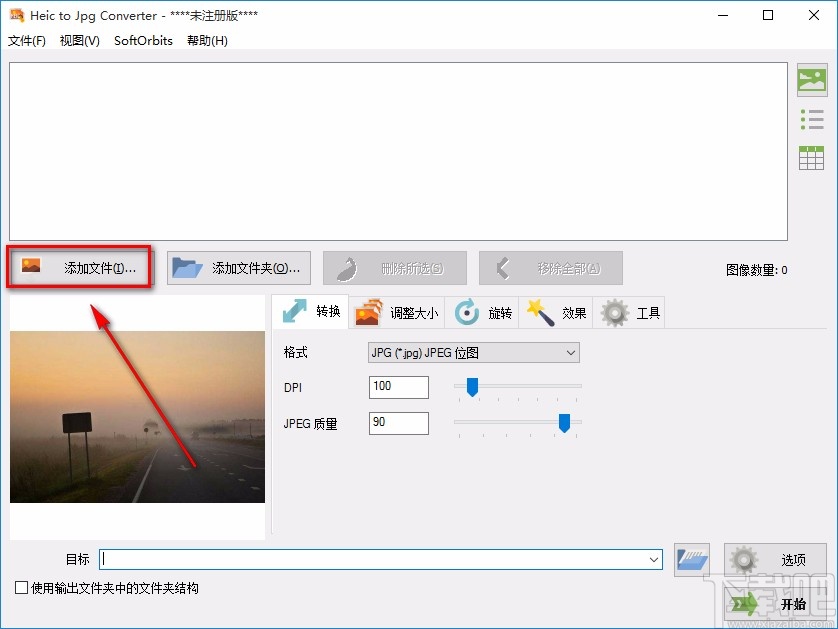Switch to thumbnail view mode
Viewport: 838px width, 629px height.
coord(812,80)
